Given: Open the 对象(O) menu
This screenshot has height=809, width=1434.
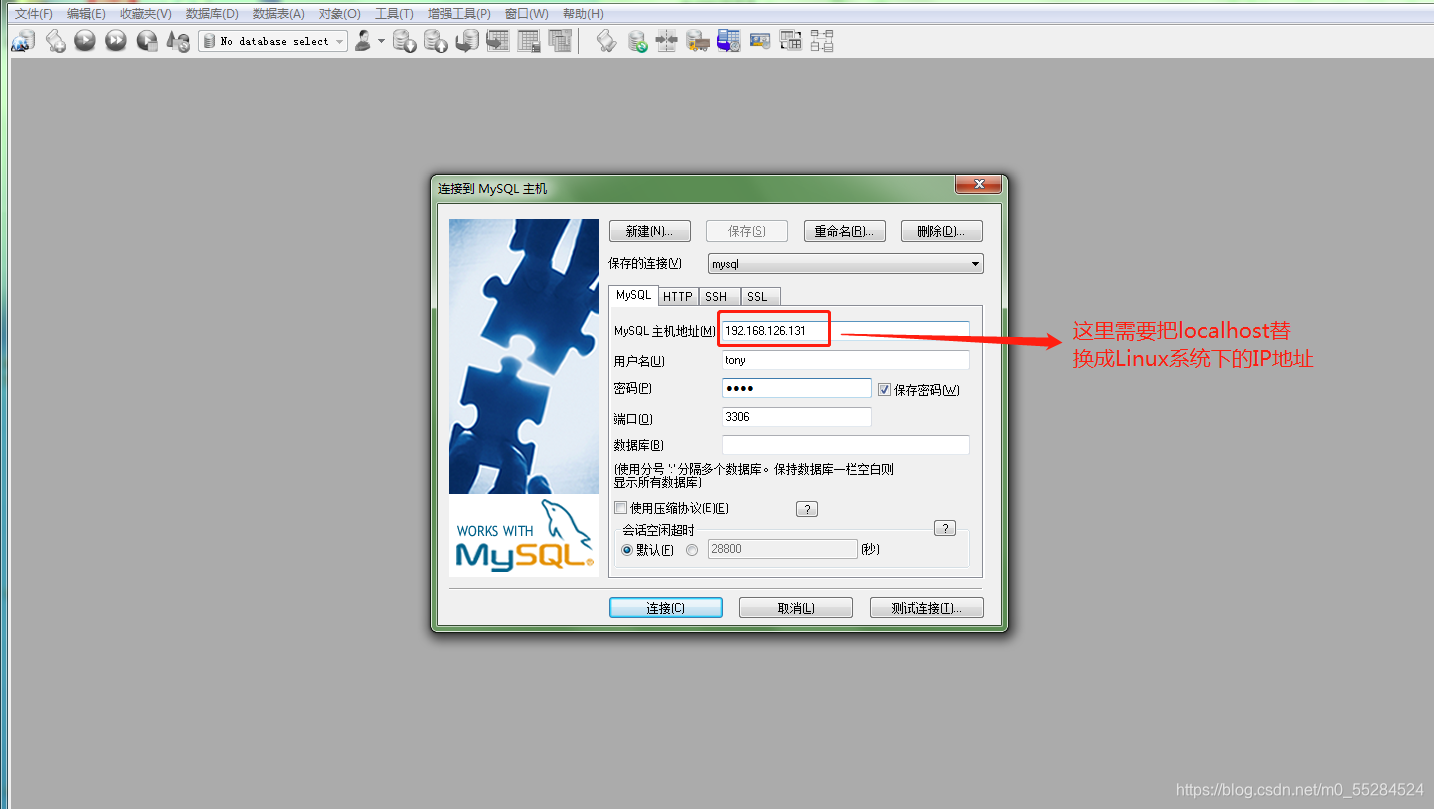Looking at the screenshot, I should (340, 14).
